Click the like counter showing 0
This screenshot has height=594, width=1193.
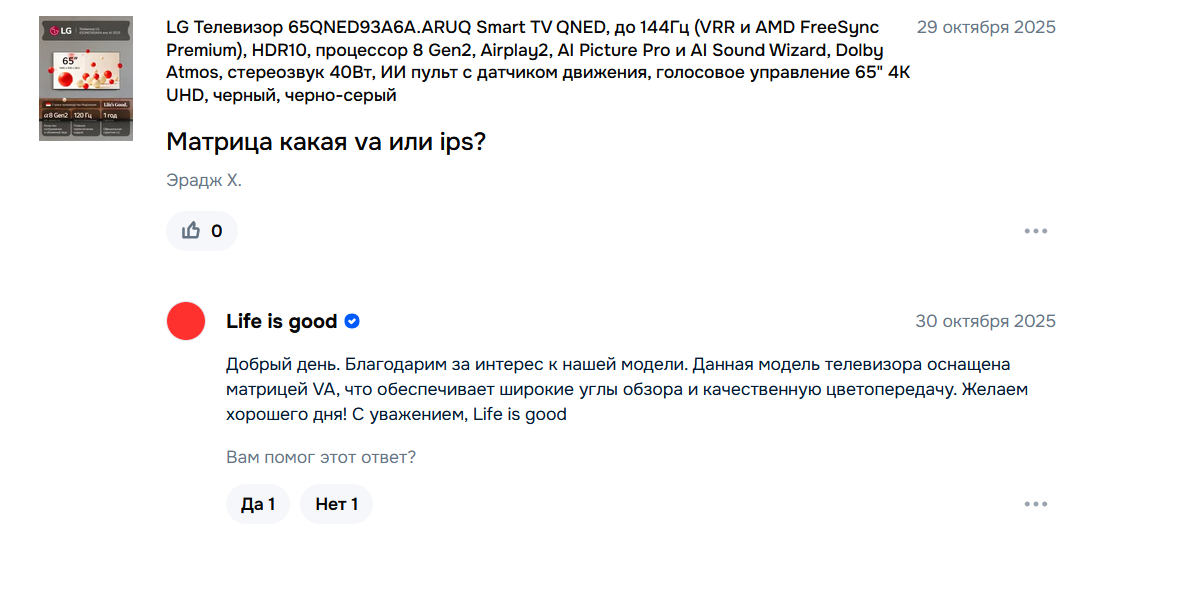coord(217,231)
